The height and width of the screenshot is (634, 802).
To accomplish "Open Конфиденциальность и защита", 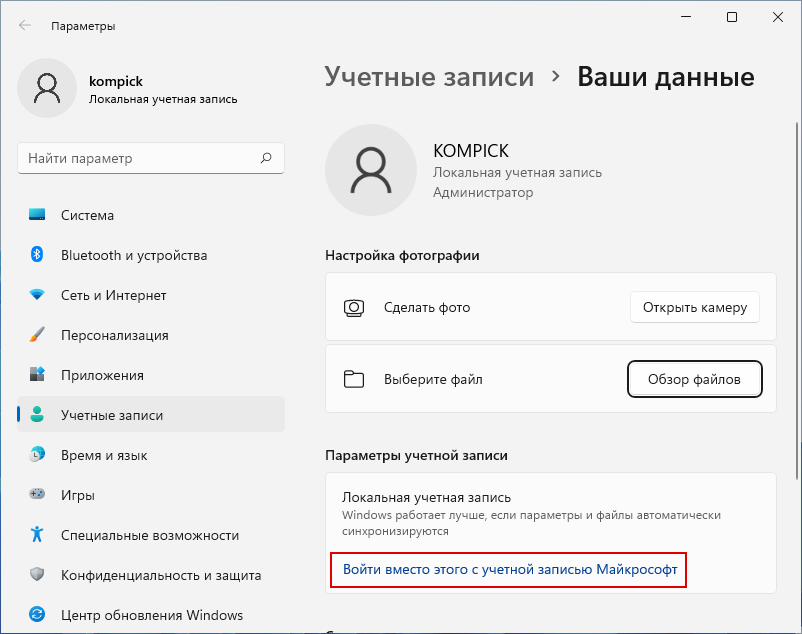I will (x=151, y=575).
